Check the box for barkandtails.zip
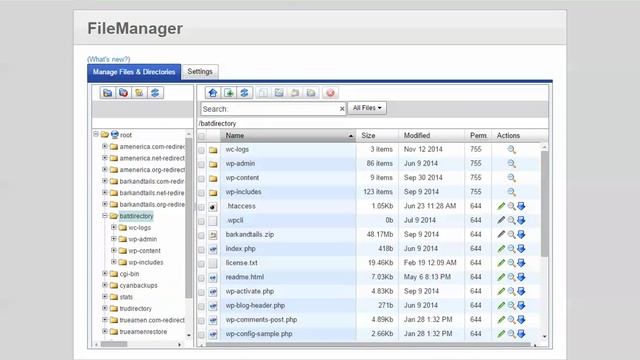640x360 pixels. 202,236
